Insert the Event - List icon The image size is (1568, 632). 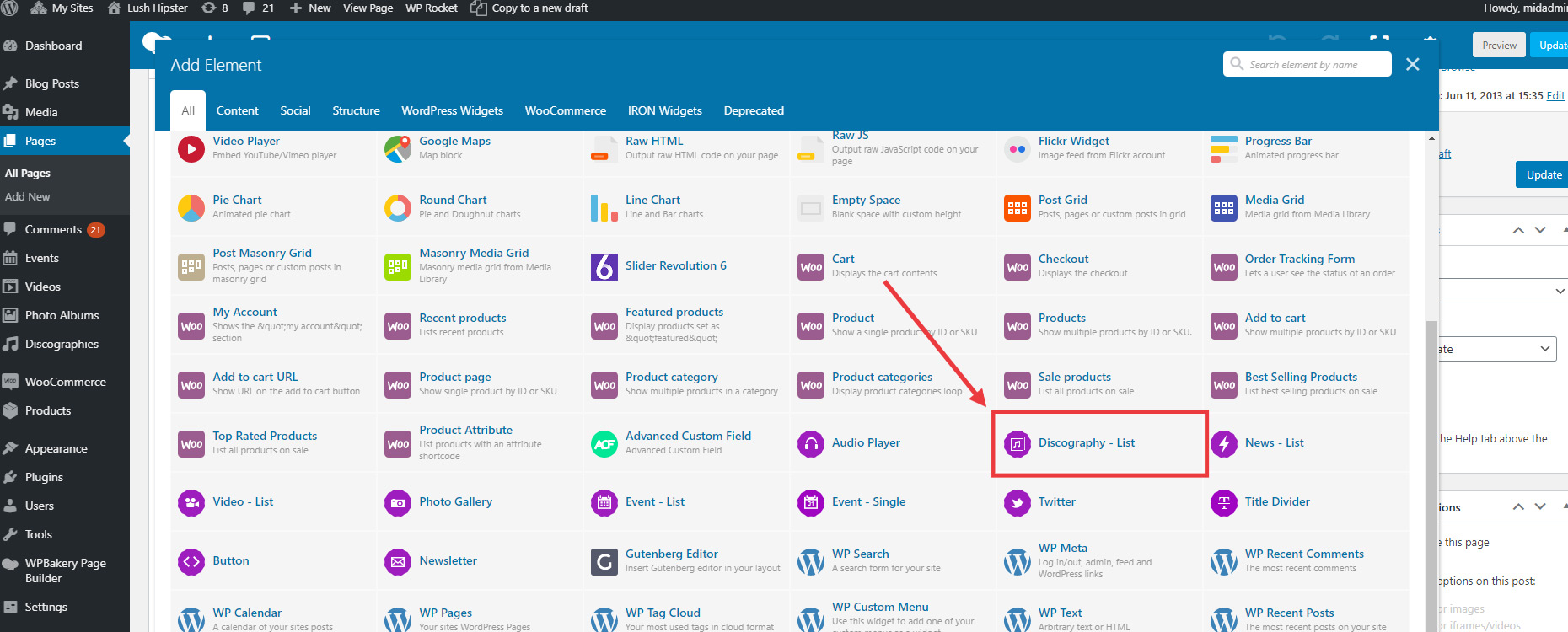[604, 503]
